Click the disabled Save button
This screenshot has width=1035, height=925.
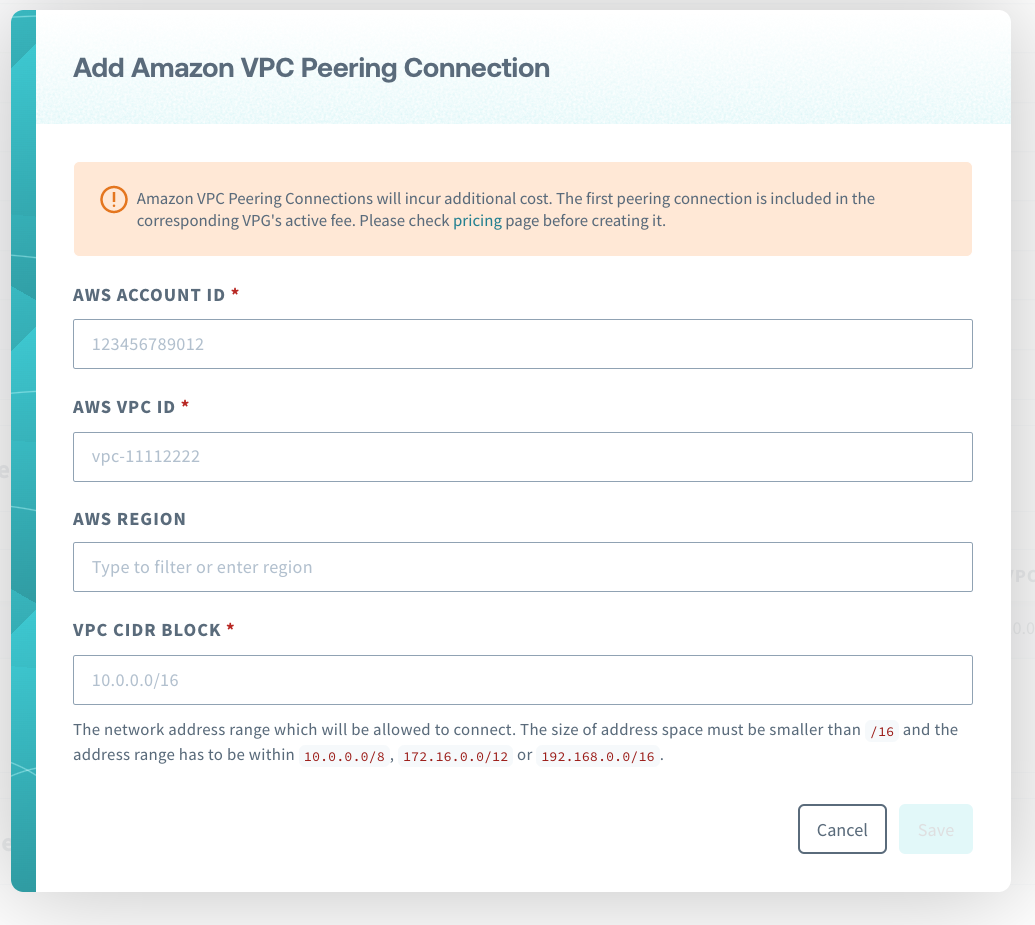click(935, 830)
